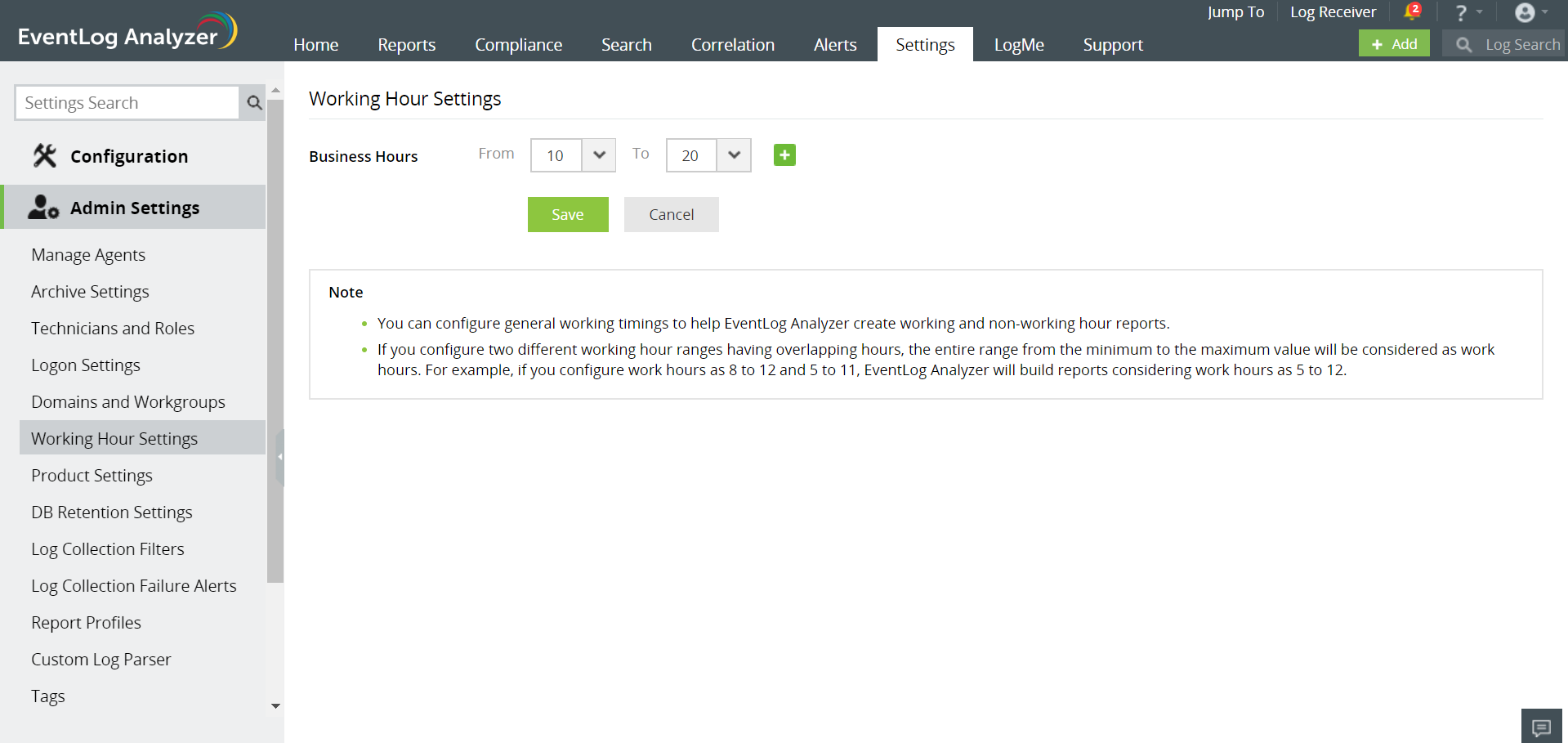Select the Settings tab
The width and height of the screenshot is (1568, 743).
click(x=925, y=45)
